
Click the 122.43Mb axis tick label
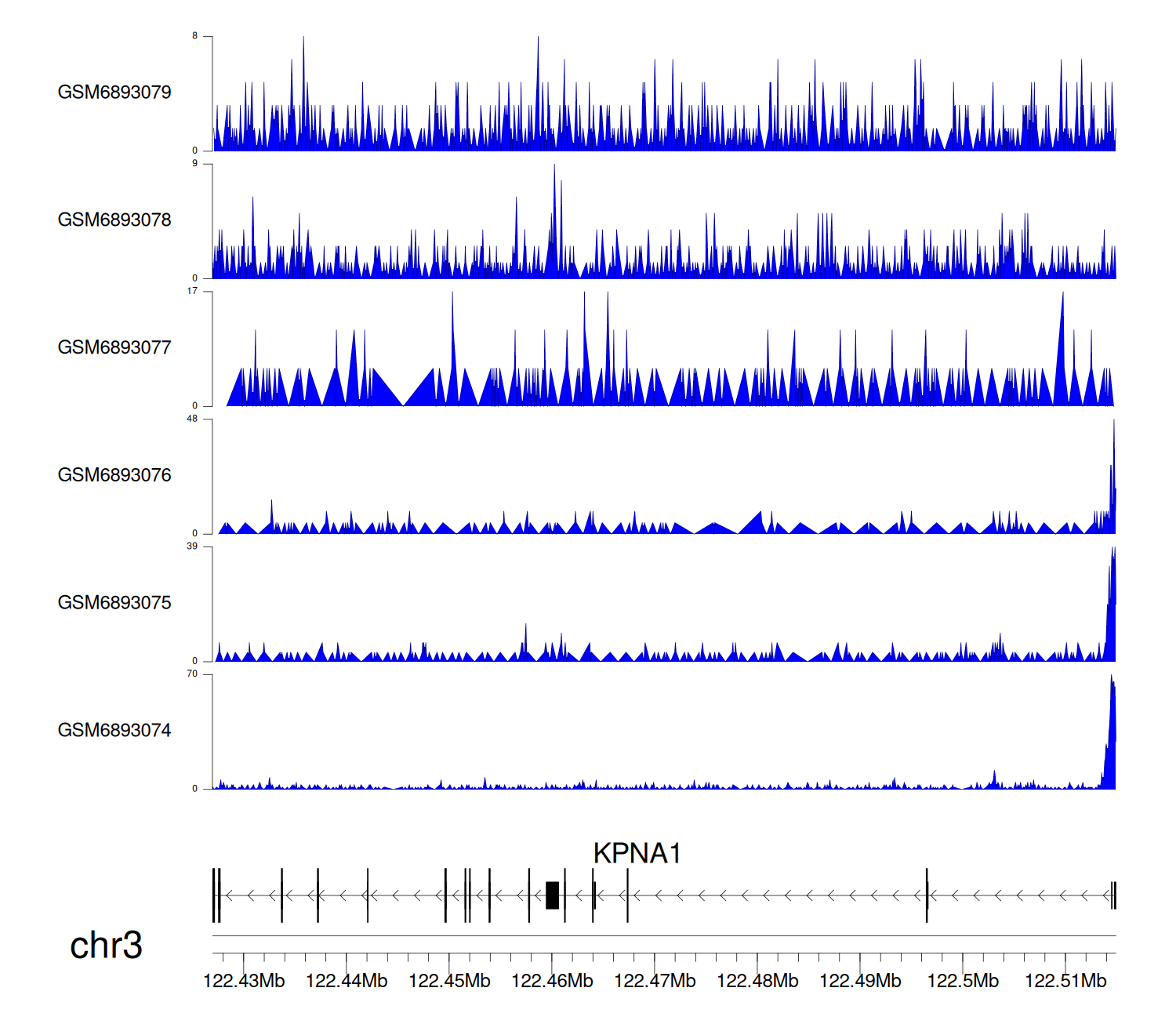pyautogui.click(x=244, y=982)
